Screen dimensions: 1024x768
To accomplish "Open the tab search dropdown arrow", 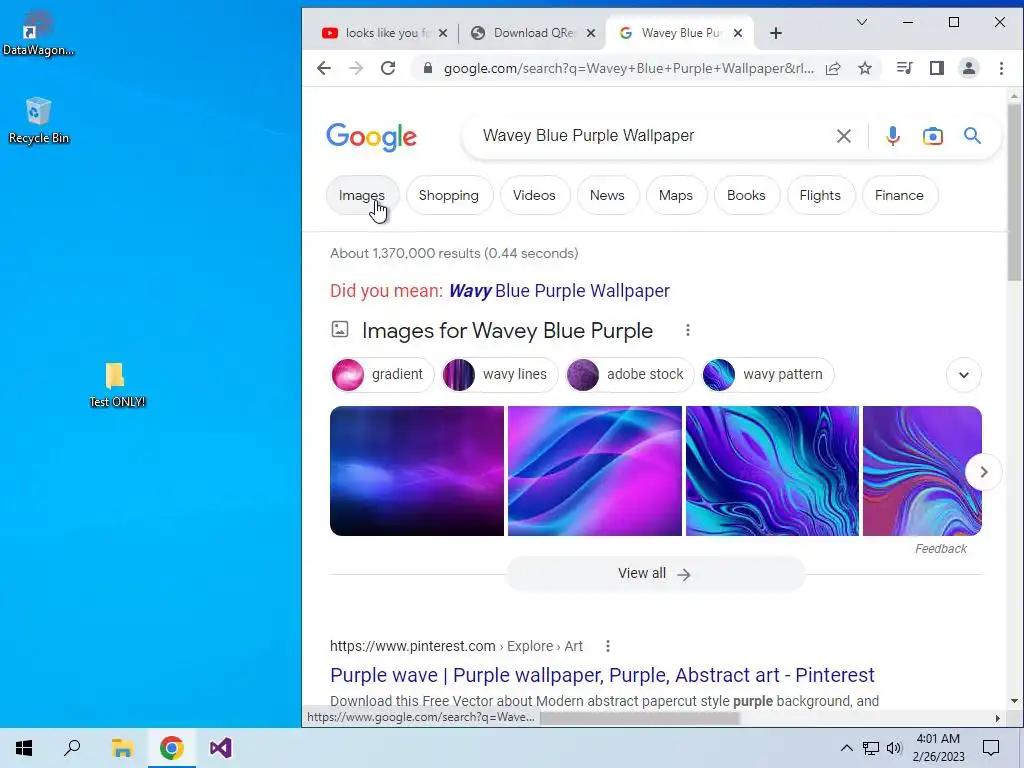I will 862,22.
